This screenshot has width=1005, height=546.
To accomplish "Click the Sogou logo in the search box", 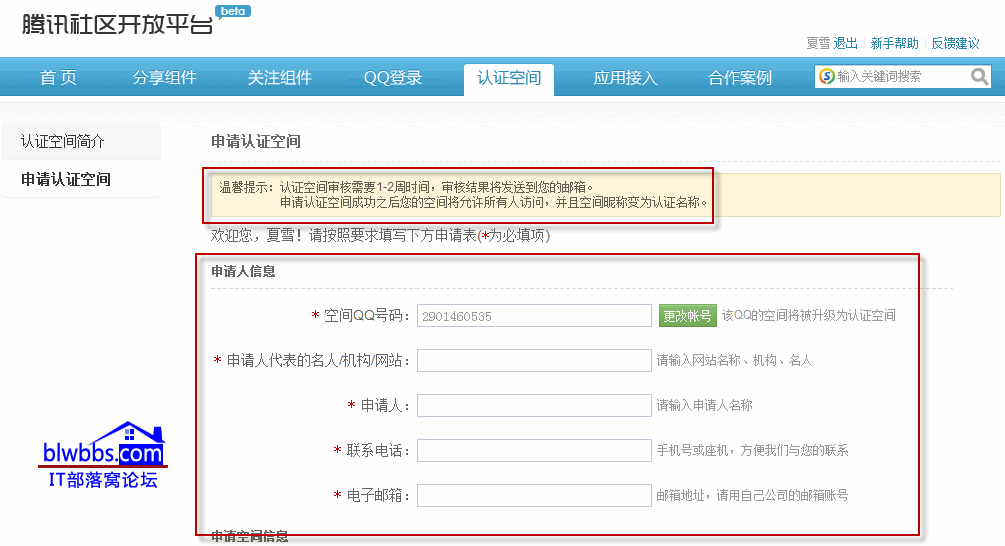I will click(x=827, y=76).
